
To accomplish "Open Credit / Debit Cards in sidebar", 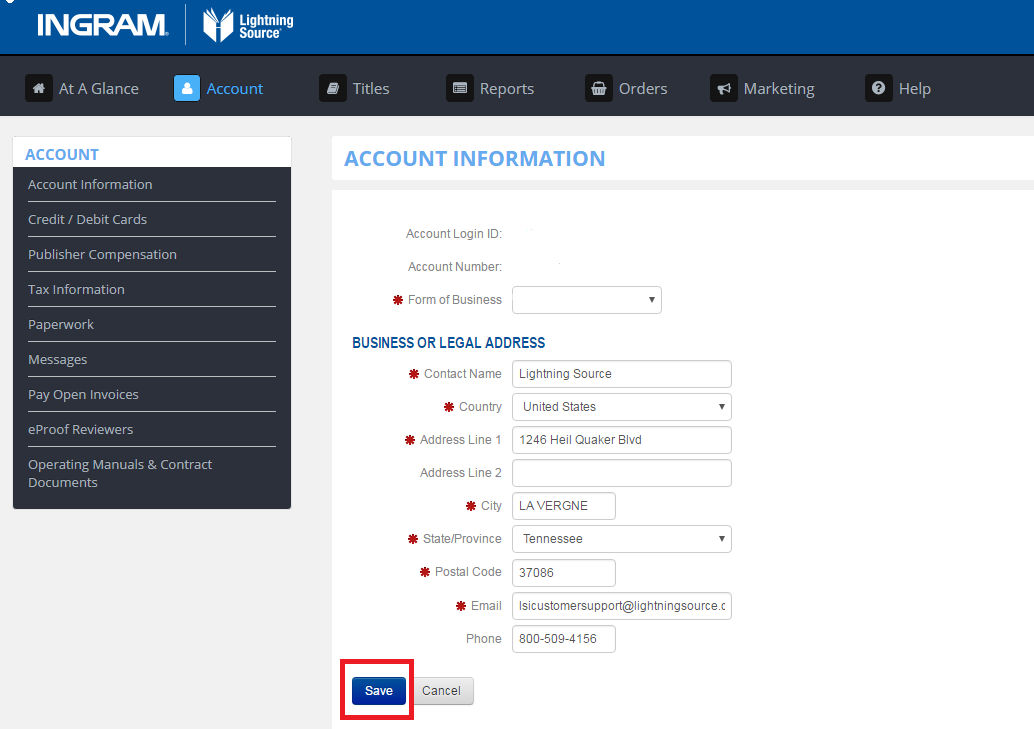I will [x=88, y=219].
